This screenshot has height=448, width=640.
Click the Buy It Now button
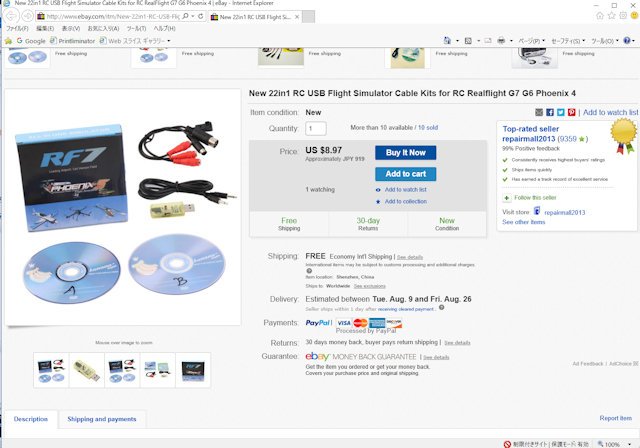[406, 153]
